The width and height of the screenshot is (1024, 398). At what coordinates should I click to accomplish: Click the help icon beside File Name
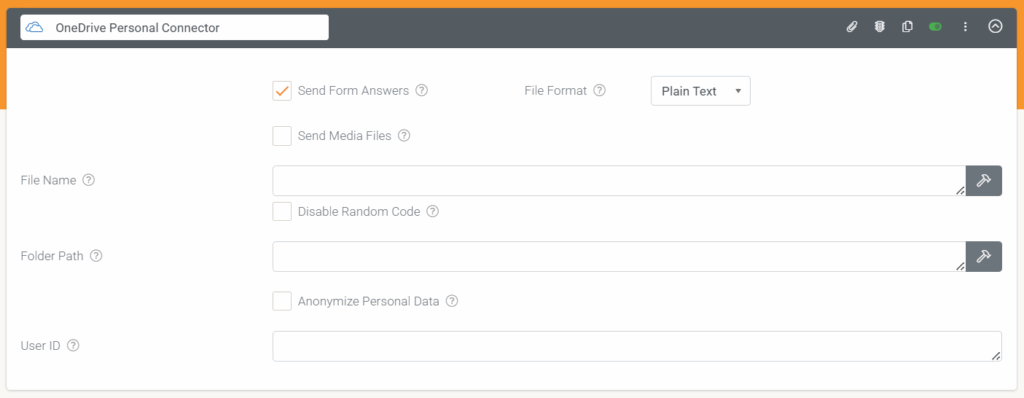pos(89,180)
